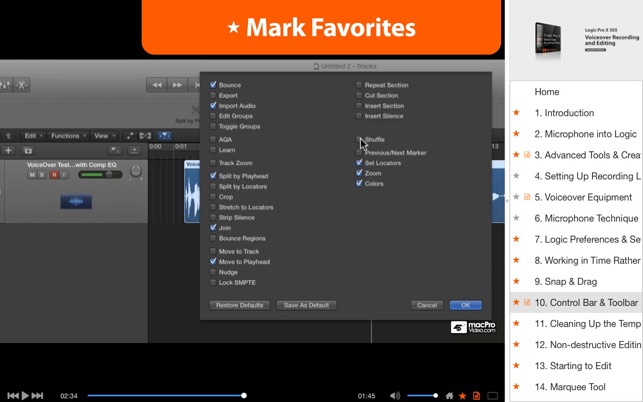Add a new track with the plus button
Screen dimensions: 643x402
pyautogui.click(x=8, y=151)
